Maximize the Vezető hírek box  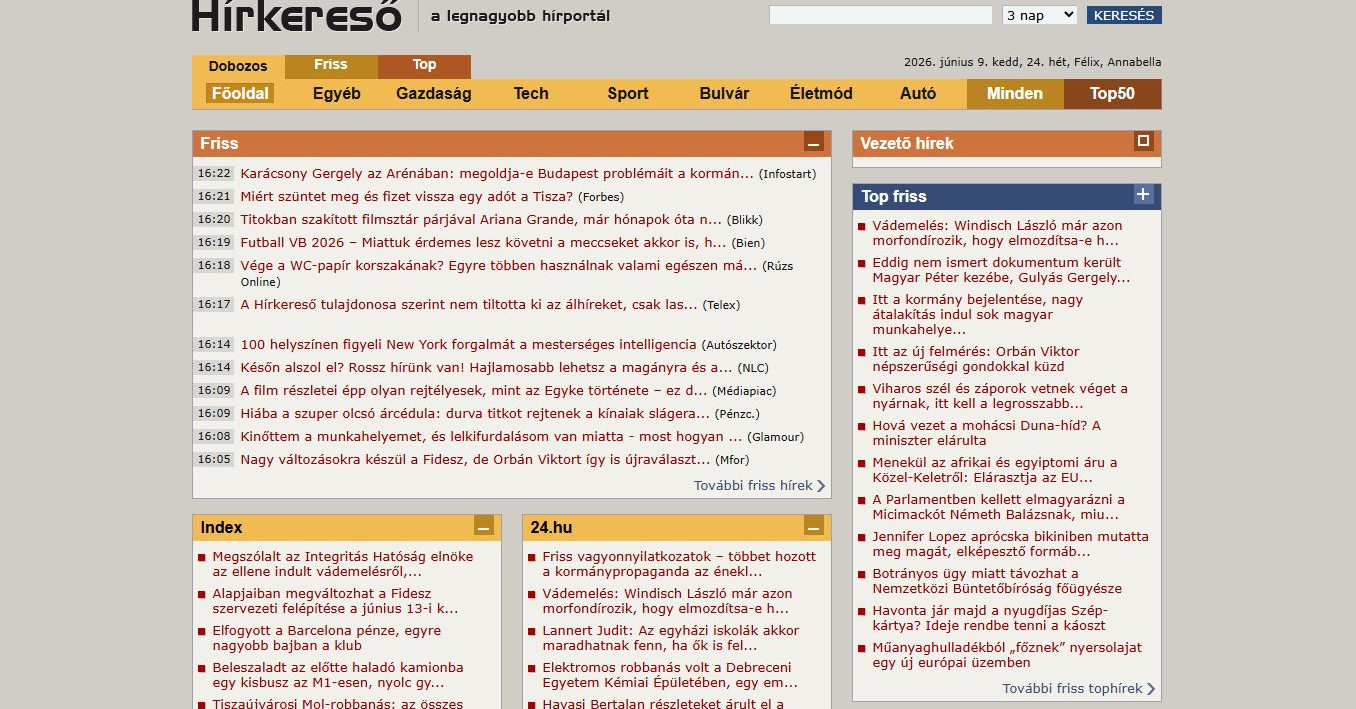click(1144, 141)
